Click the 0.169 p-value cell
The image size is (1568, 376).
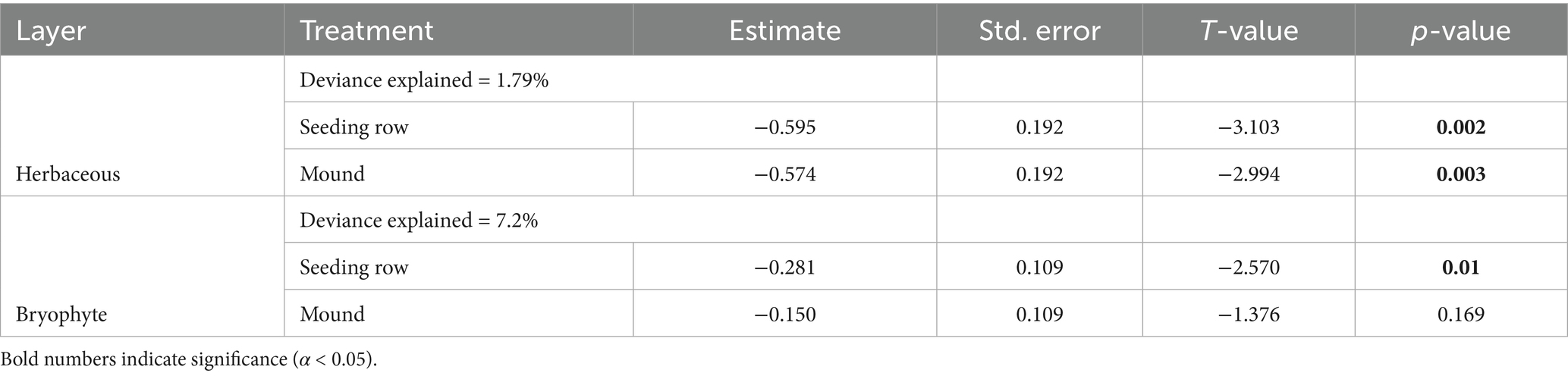pos(1460,314)
